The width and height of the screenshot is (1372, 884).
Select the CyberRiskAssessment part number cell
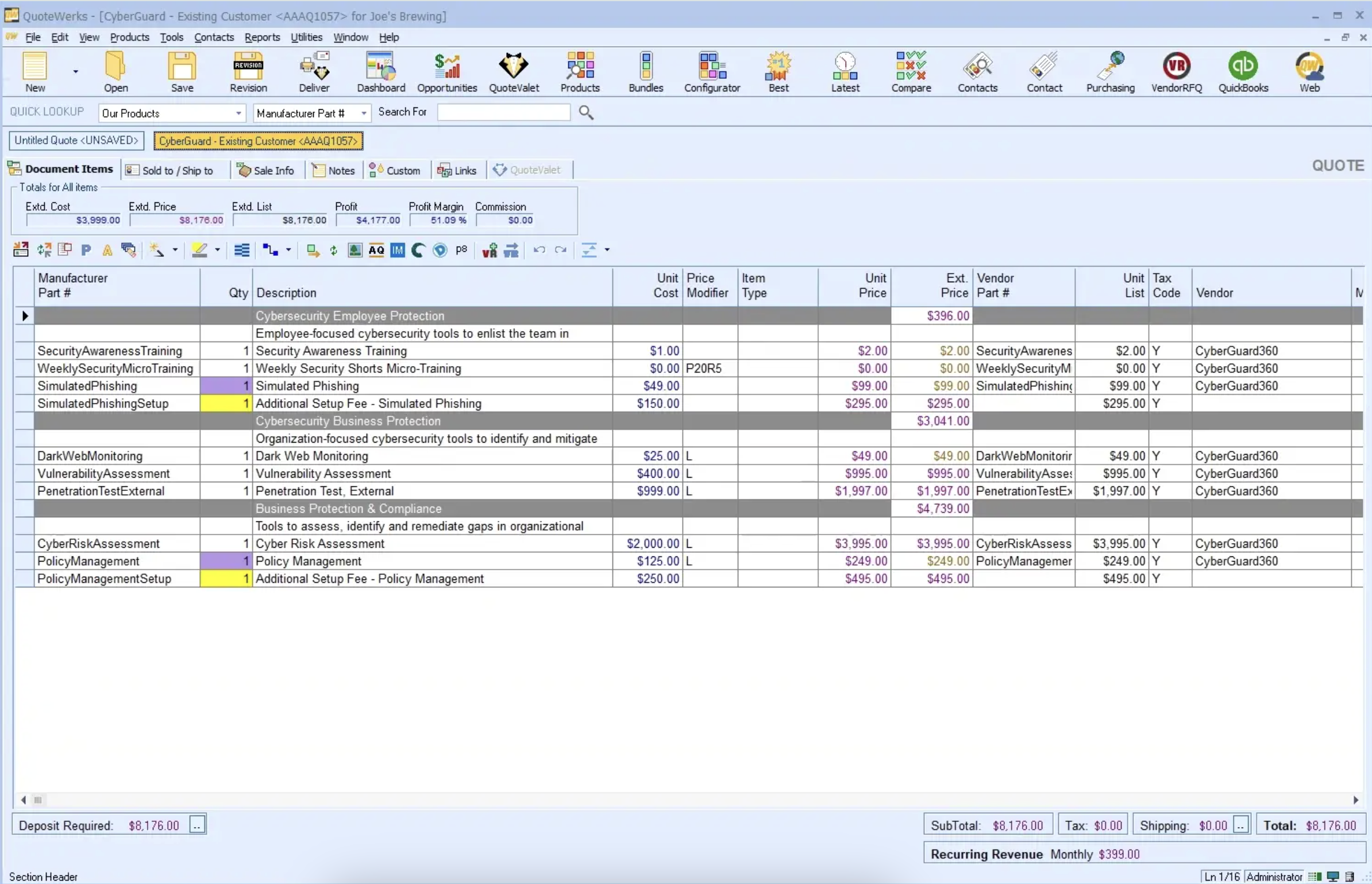click(x=117, y=544)
